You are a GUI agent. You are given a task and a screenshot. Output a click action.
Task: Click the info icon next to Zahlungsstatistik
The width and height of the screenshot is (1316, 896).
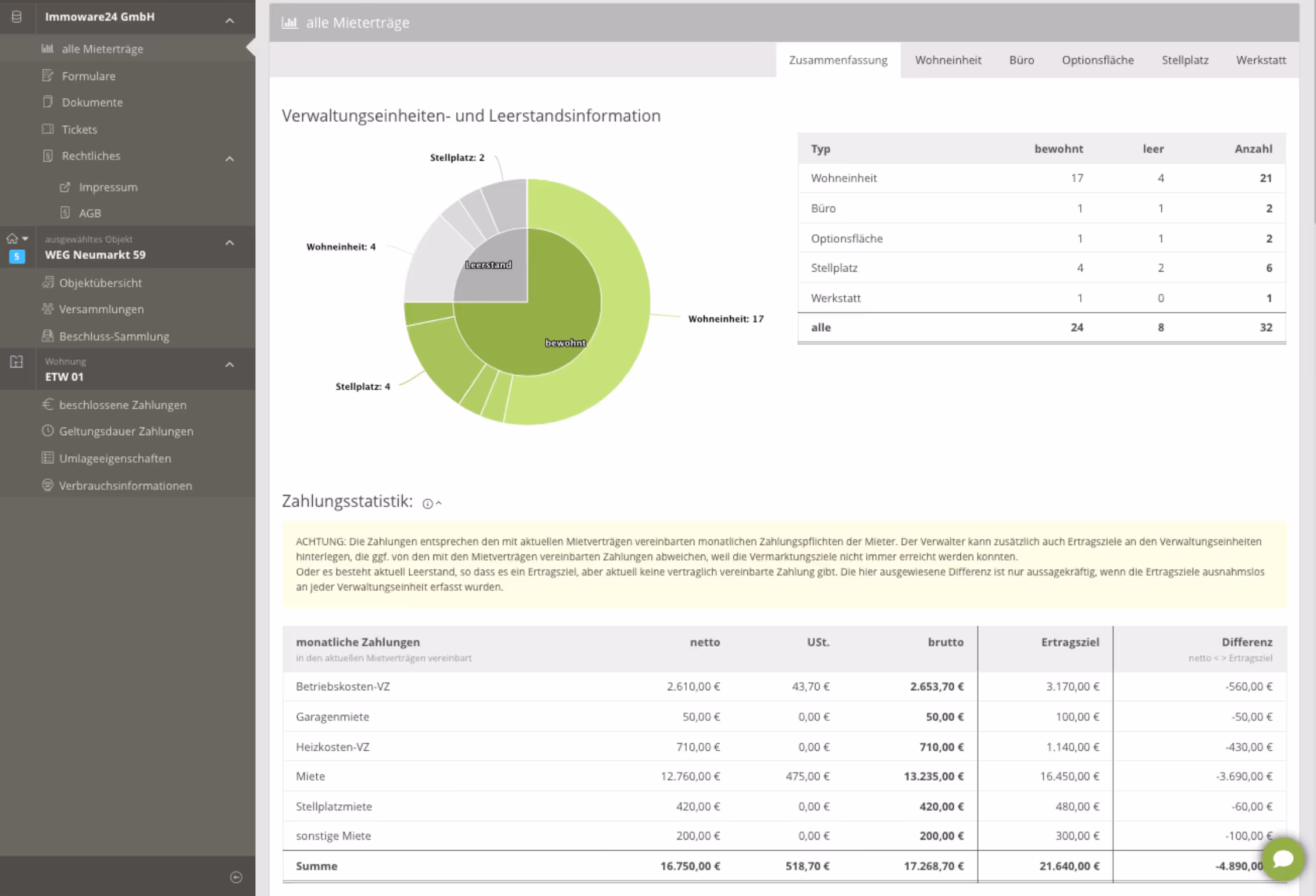[x=427, y=503]
